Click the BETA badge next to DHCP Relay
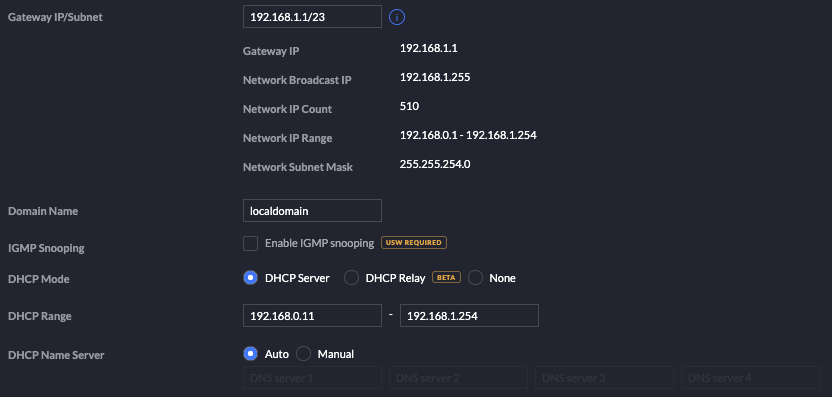The width and height of the screenshot is (832, 397). point(446,278)
